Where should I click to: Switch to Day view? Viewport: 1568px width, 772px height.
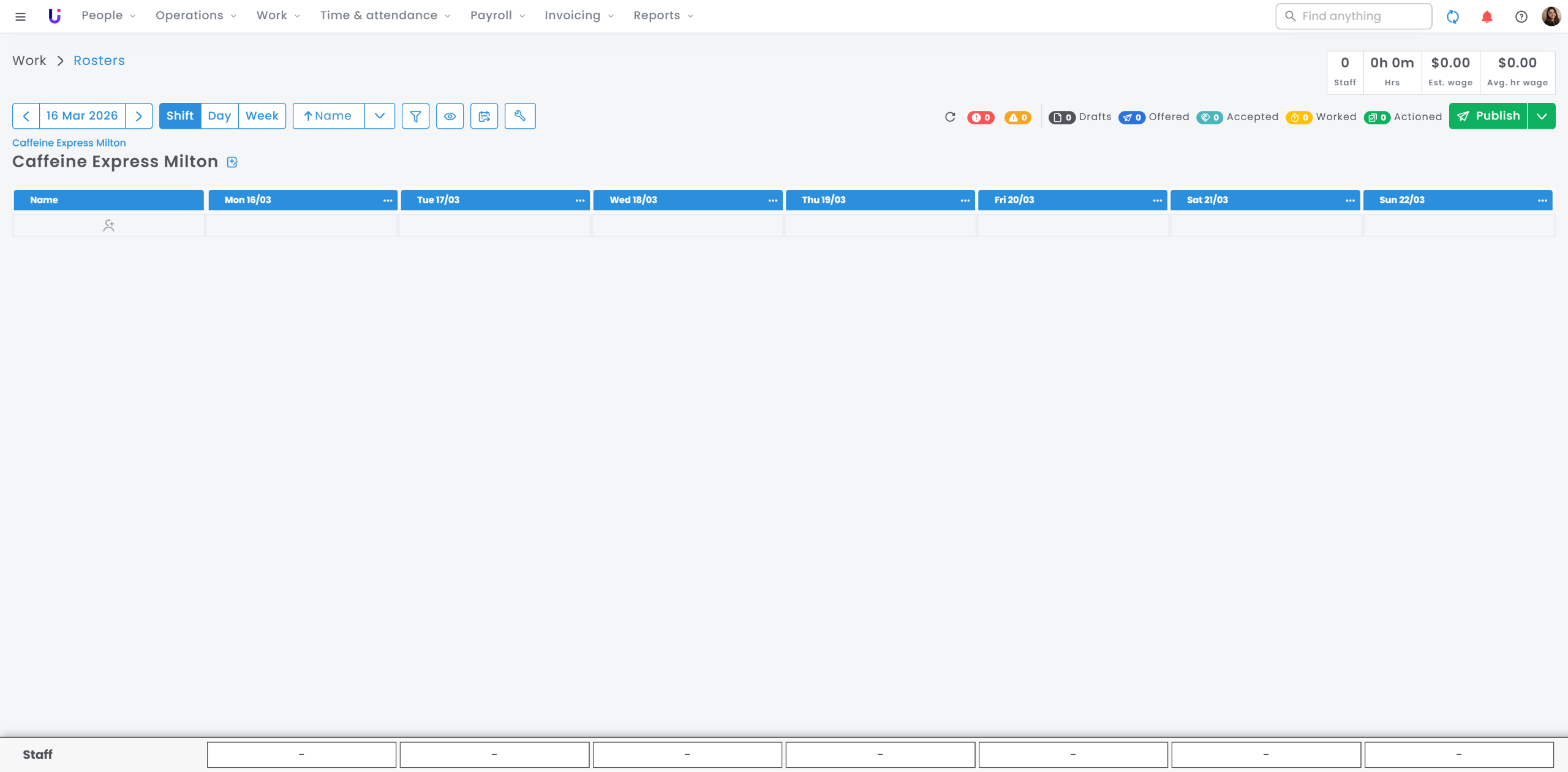219,116
